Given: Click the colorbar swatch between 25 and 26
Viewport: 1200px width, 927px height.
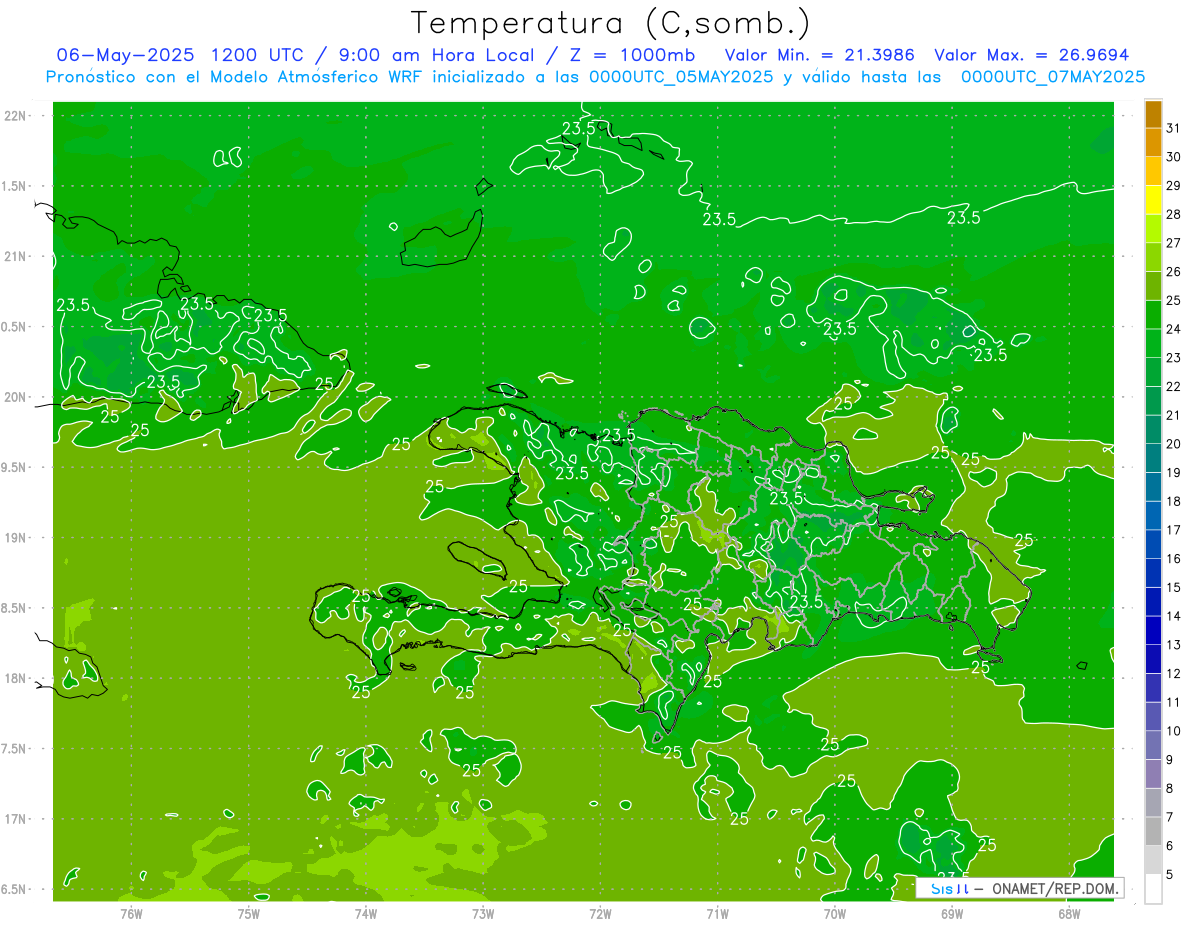Looking at the screenshot, I should (x=1153, y=285).
